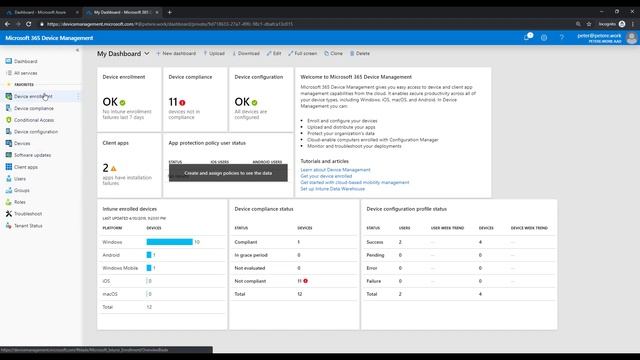
Task: Open Chrome three-dot menu
Action: [x=633, y=24]
